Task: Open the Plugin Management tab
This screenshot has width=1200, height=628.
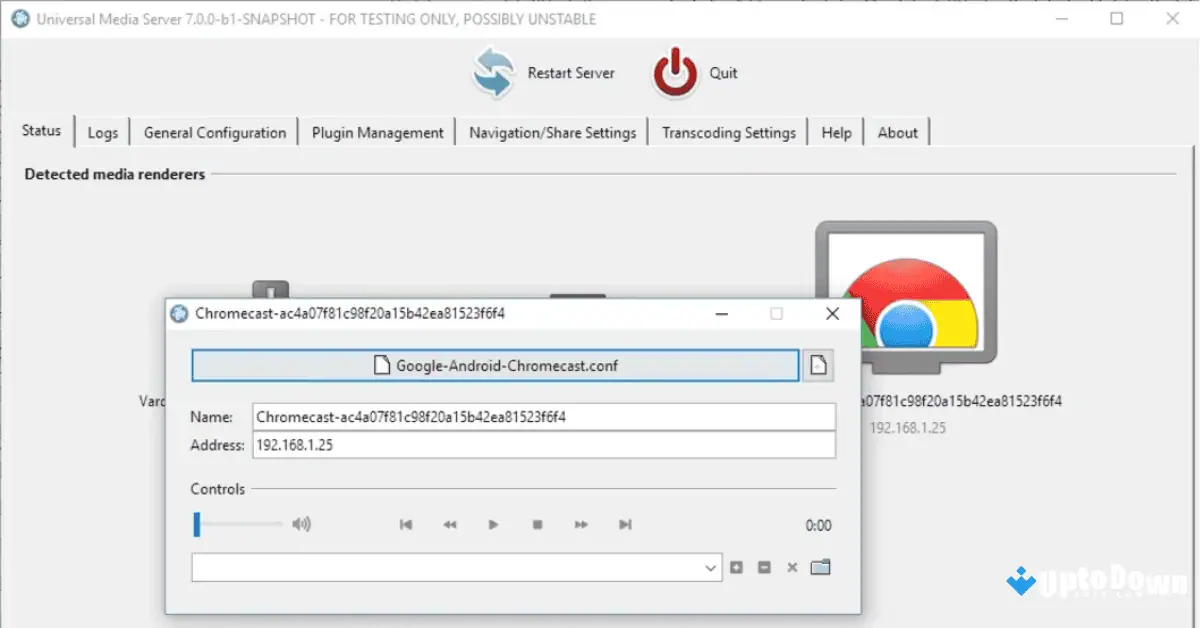Action: [377, 131]
